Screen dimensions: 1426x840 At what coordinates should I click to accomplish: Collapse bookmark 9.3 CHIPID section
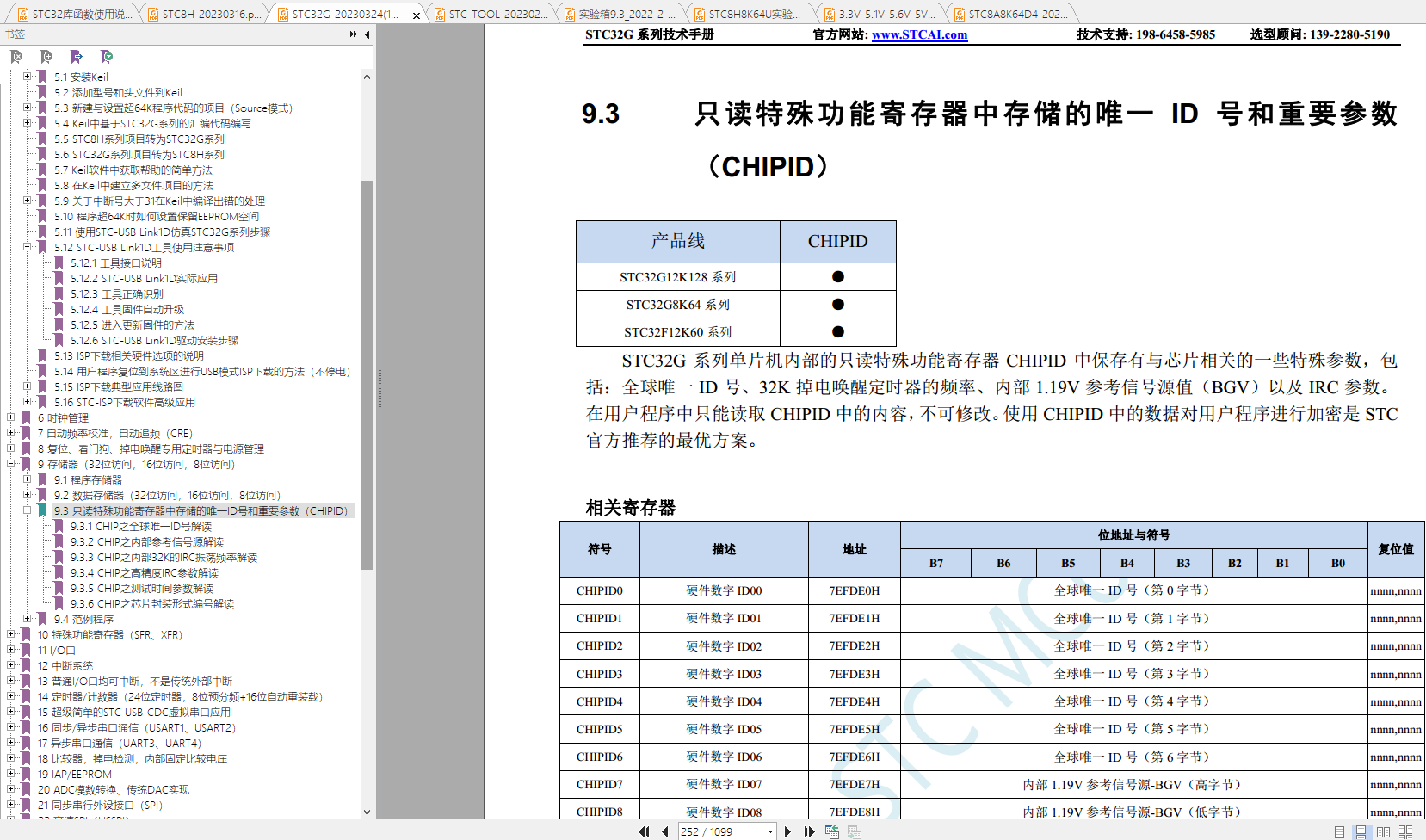tap(27, 510)
